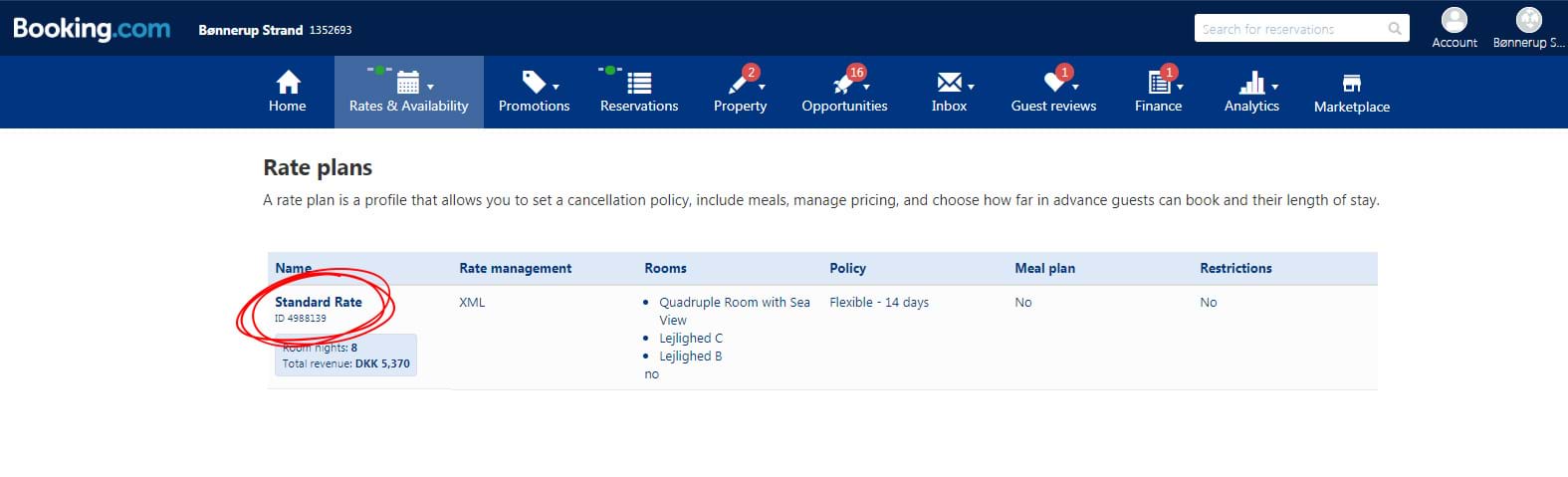This screenshot has height=477, width=1568.
Task: Click the Rates & Availability calendar icon
Action: coord(407,82)
